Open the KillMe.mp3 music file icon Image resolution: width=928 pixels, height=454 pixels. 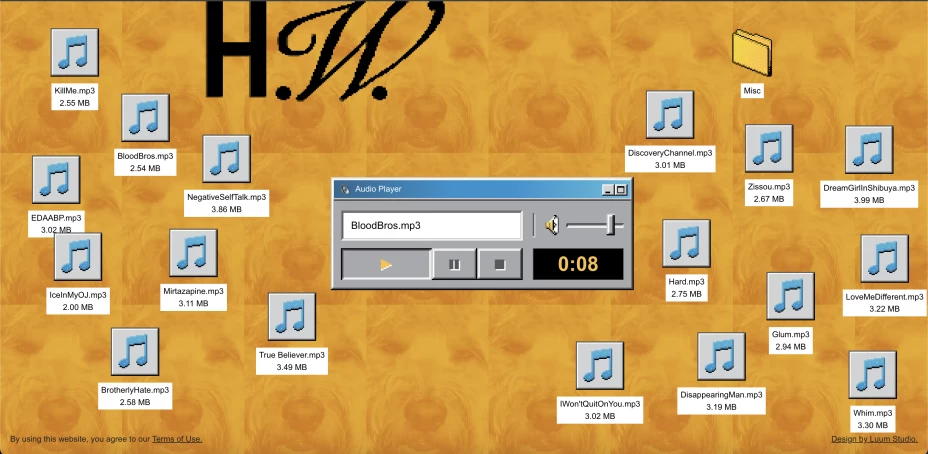75,52
